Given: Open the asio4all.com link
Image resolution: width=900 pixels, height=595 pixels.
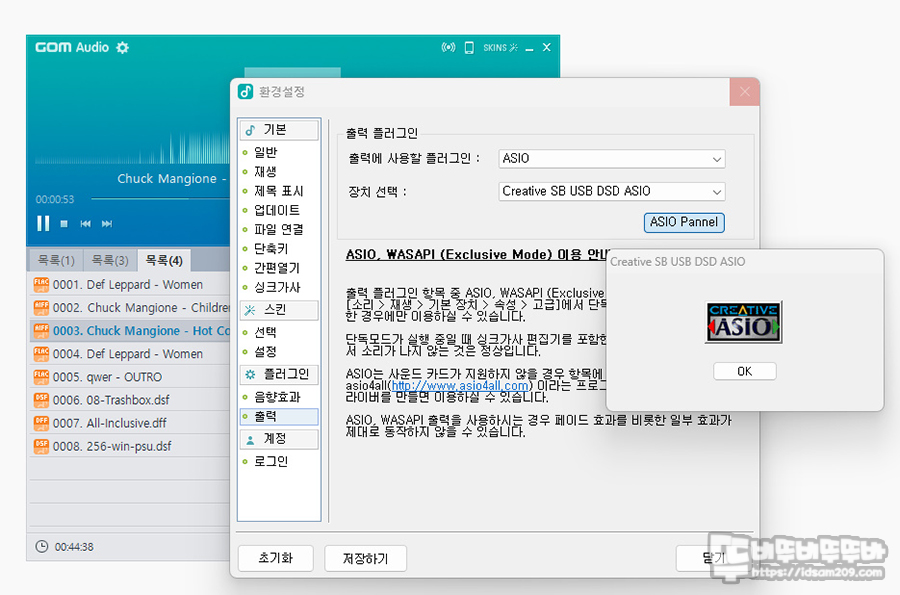Looking at the screenshot, I should [460, 386].
